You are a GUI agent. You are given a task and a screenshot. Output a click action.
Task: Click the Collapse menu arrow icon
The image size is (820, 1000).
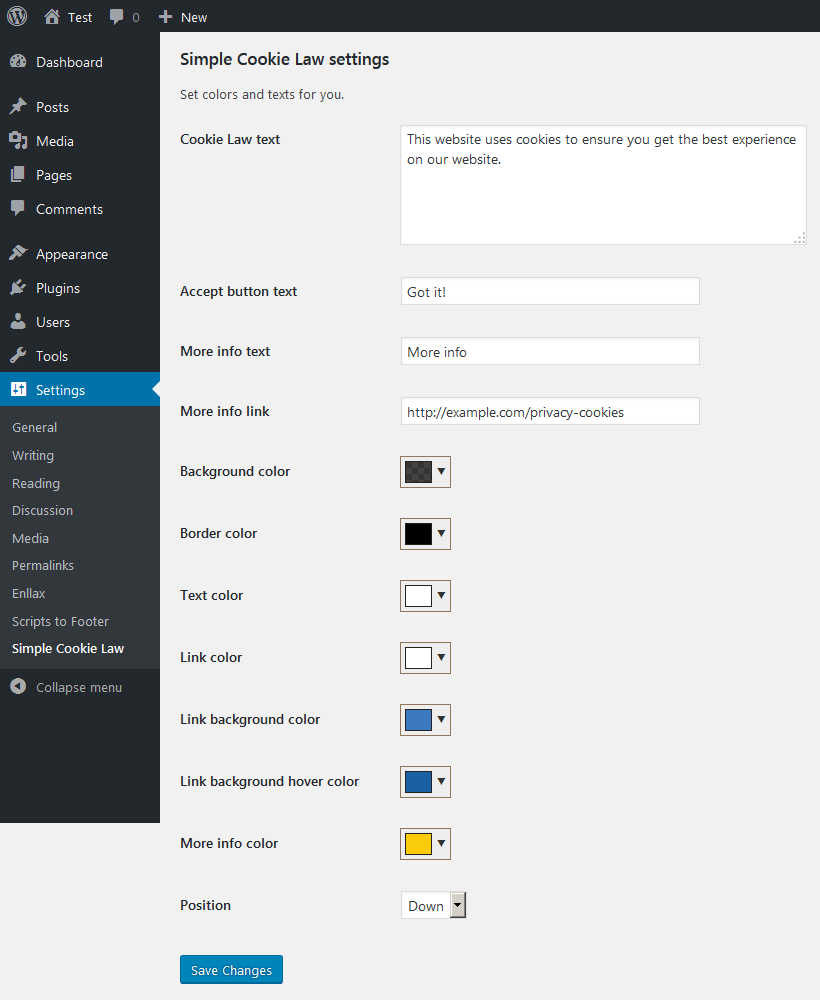tap(18, 686)
